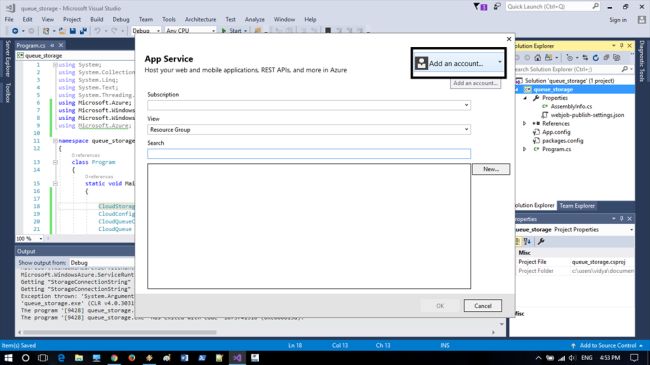Select packages.config in Solution Explorer
This screenshot has height=365, width=650.
click(x=563, y=141)
